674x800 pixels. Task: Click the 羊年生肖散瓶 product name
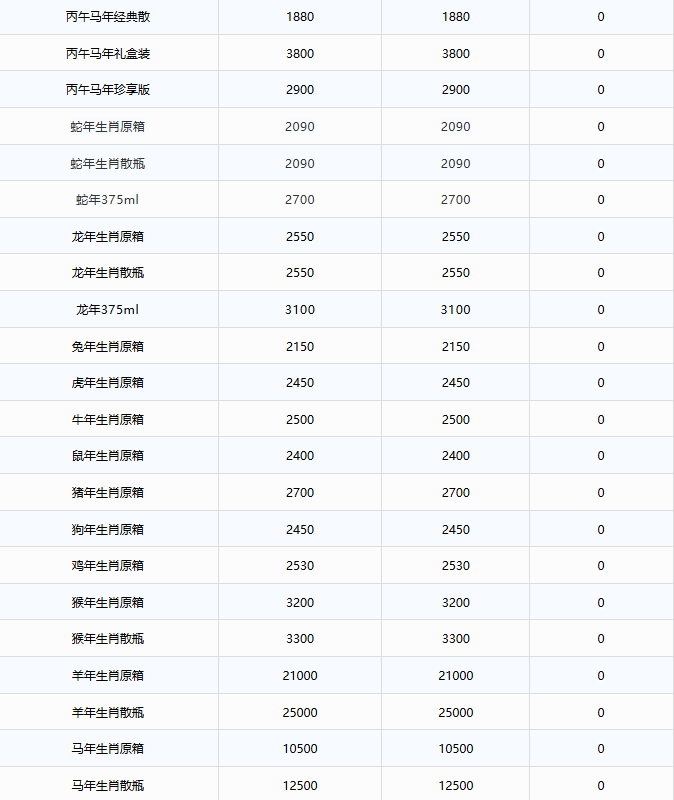tap(108, 713)
